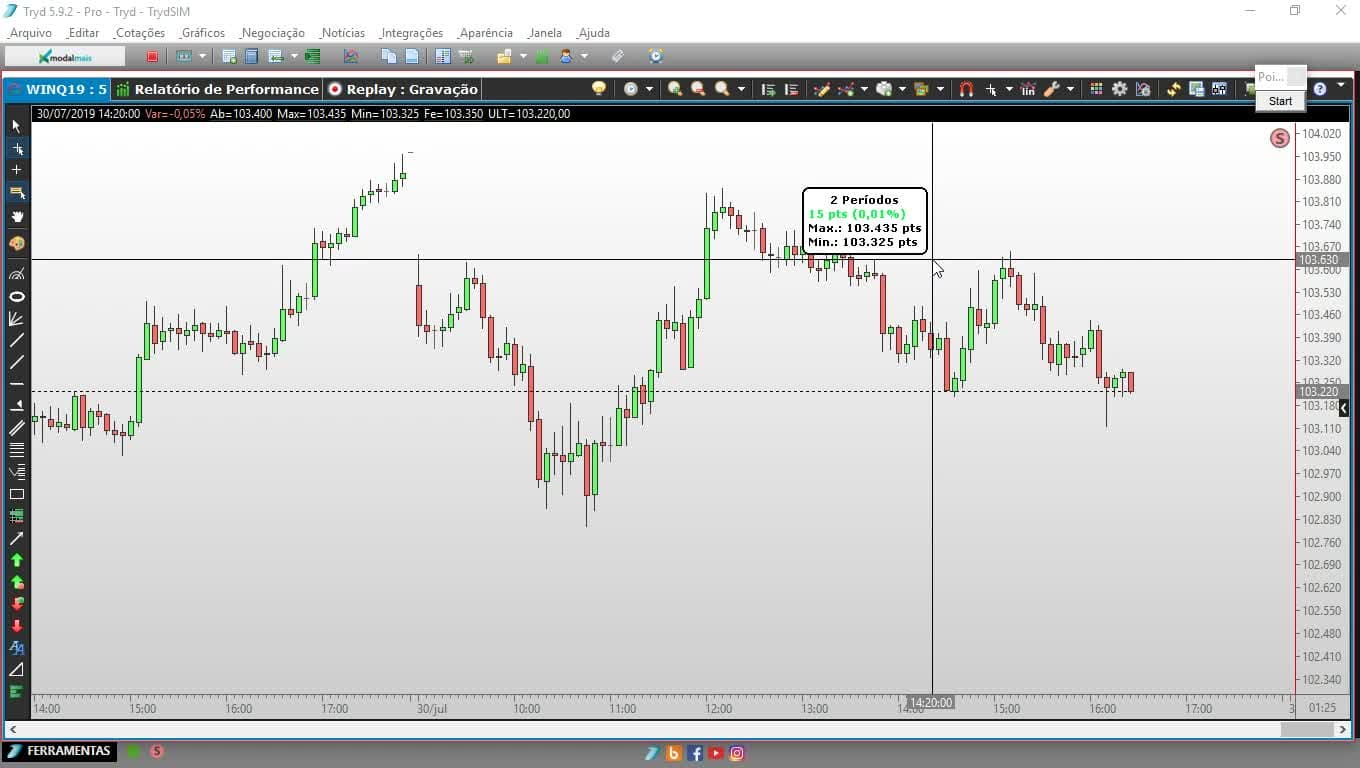This screenshot has width=1360, height=768.
Task: Select the crosshair cursor tool
Action: pos(16,148)
